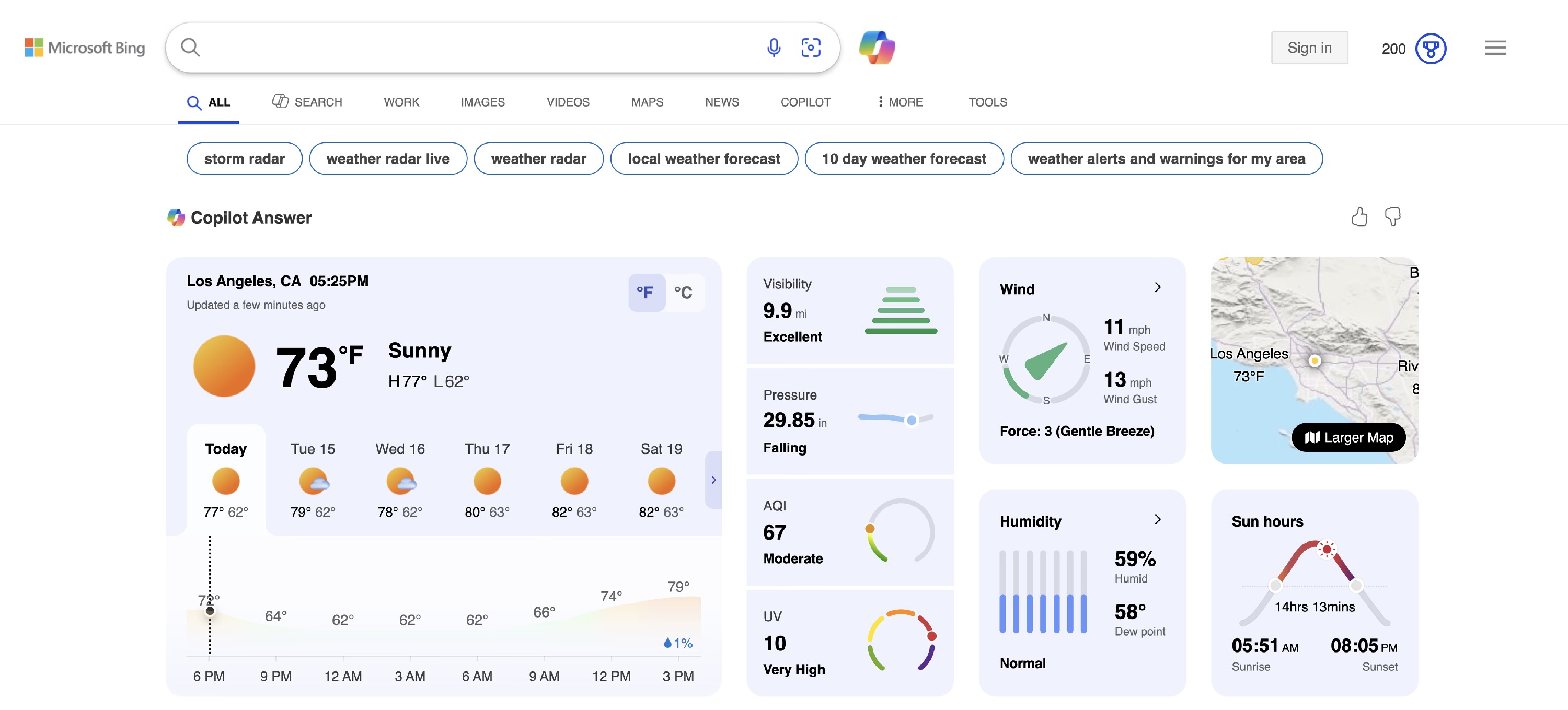The width and height of the screenshot is (1568, 710).
Task: Click the hourly timeline marker at 6 PM
Action: point(210,611)
